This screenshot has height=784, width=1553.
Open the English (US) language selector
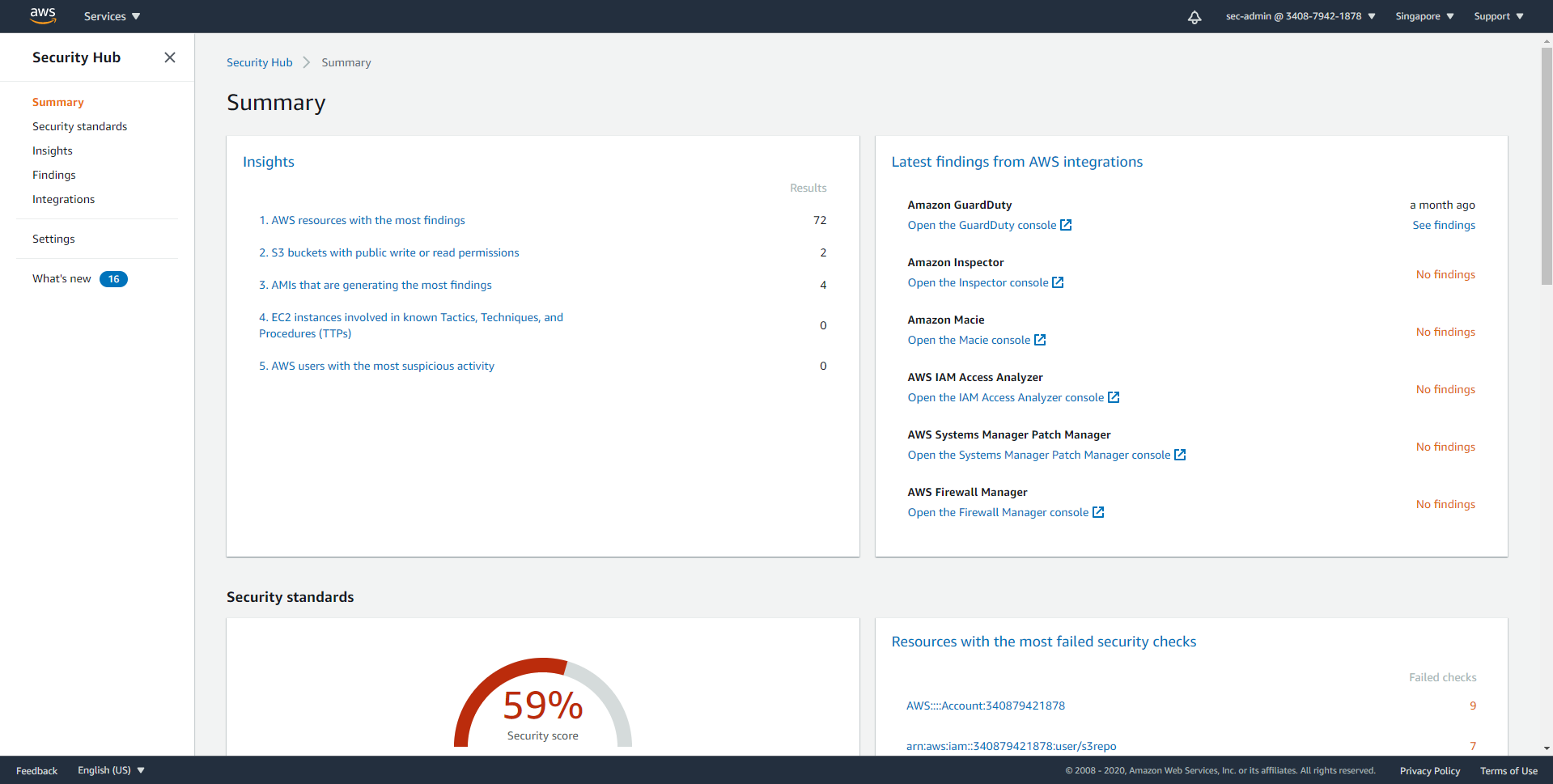point(111,770)
